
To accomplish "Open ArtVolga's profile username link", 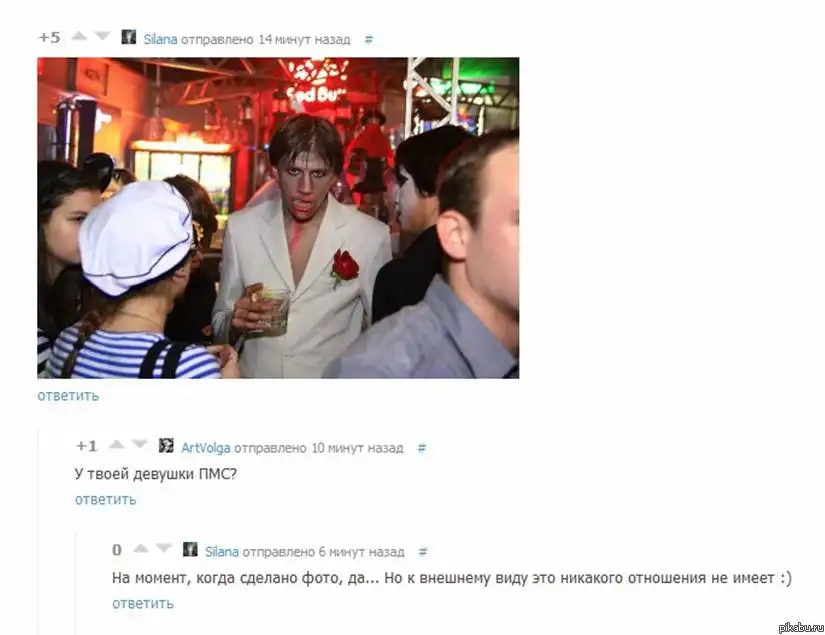I will pos(206,448).
